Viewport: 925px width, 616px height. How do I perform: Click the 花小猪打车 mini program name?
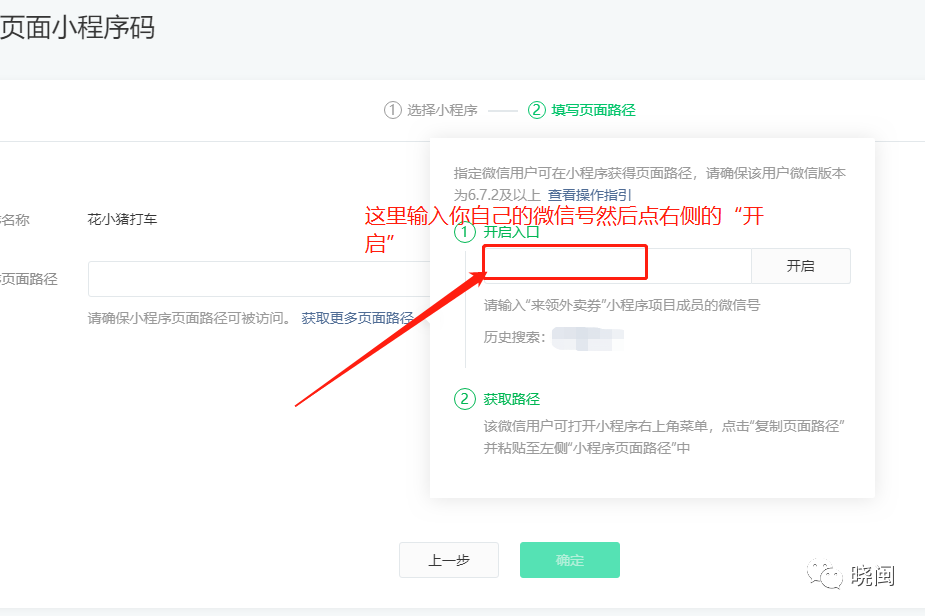[x=122, y=219]
